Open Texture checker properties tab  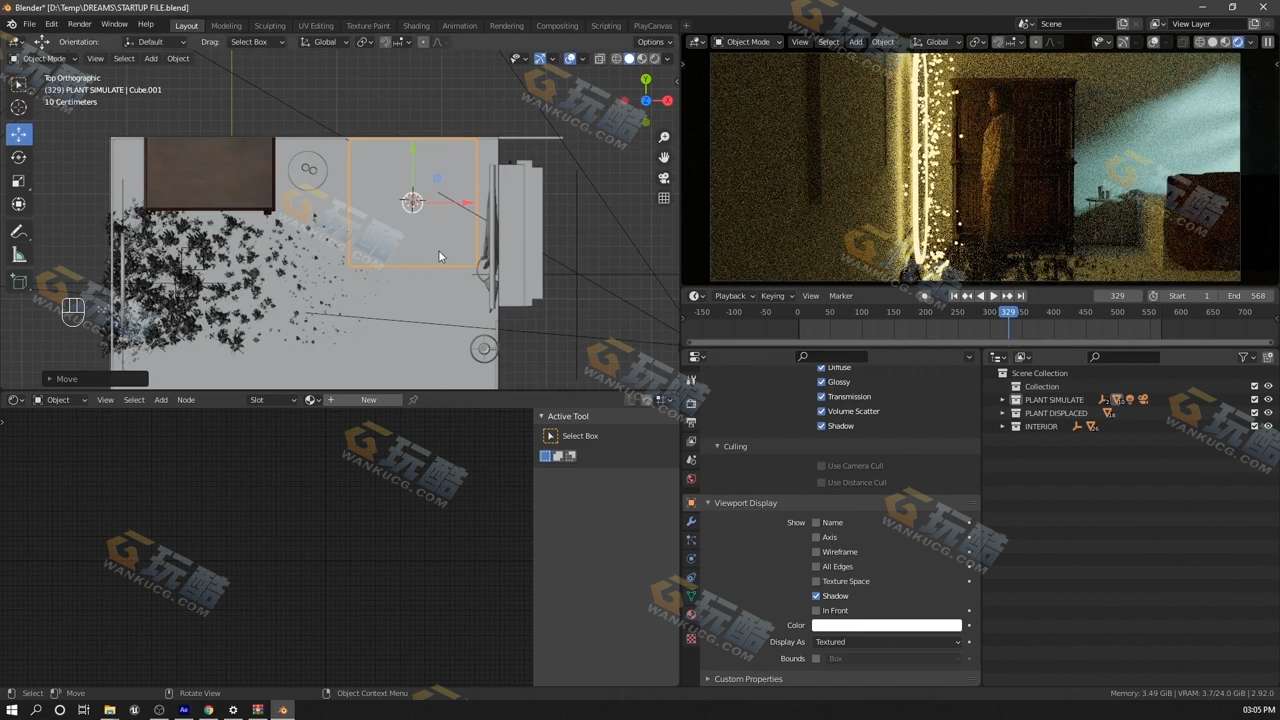[691, 639]
